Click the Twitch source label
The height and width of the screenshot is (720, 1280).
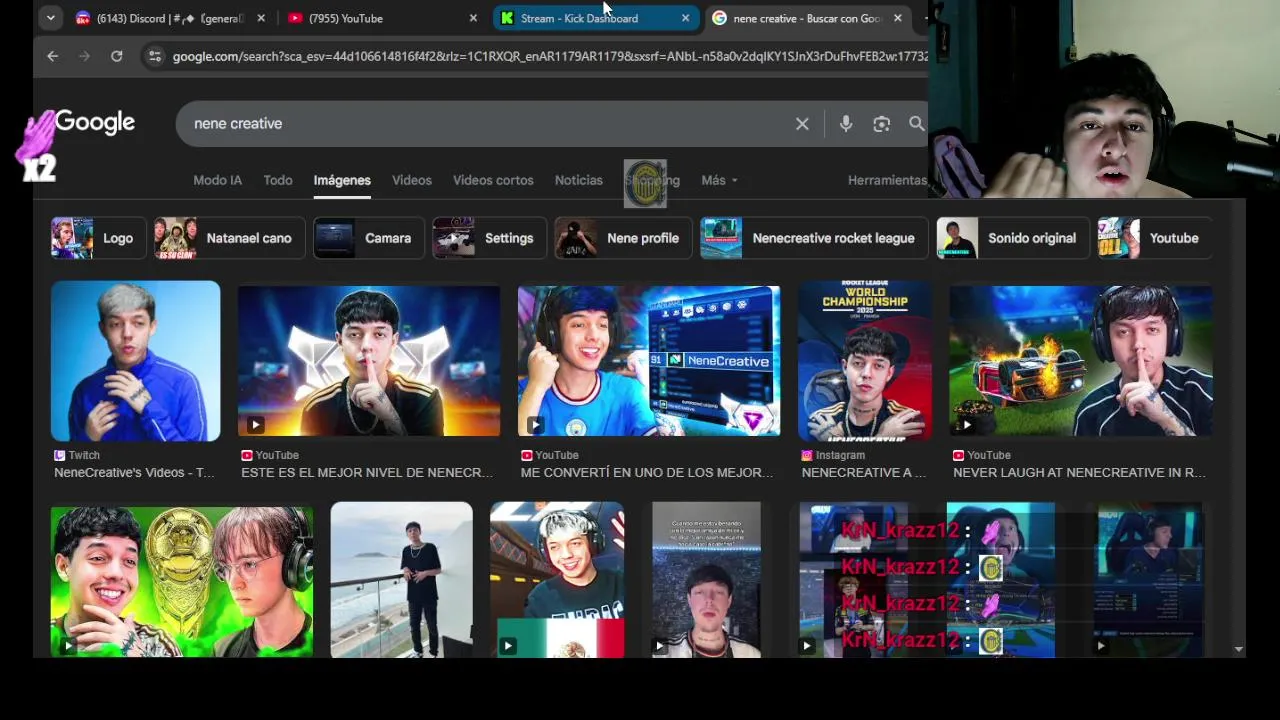coord(77,455)
